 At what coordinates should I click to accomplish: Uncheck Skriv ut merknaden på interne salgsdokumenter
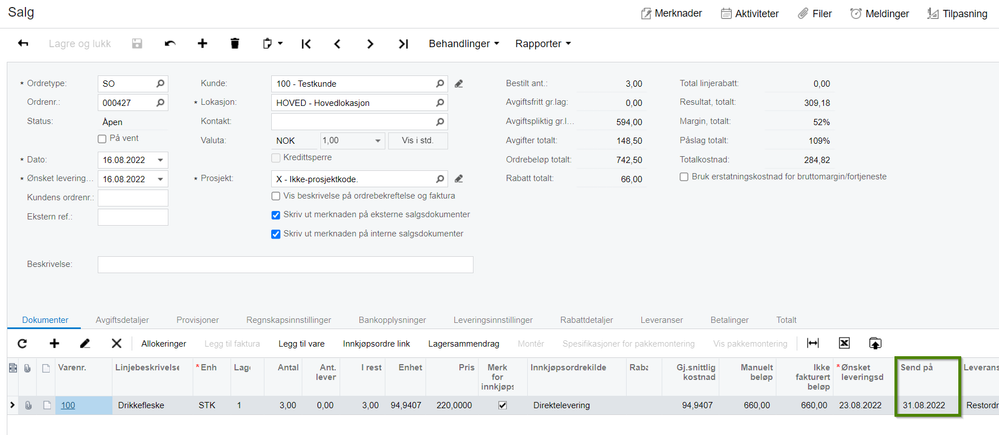[276, 234]
